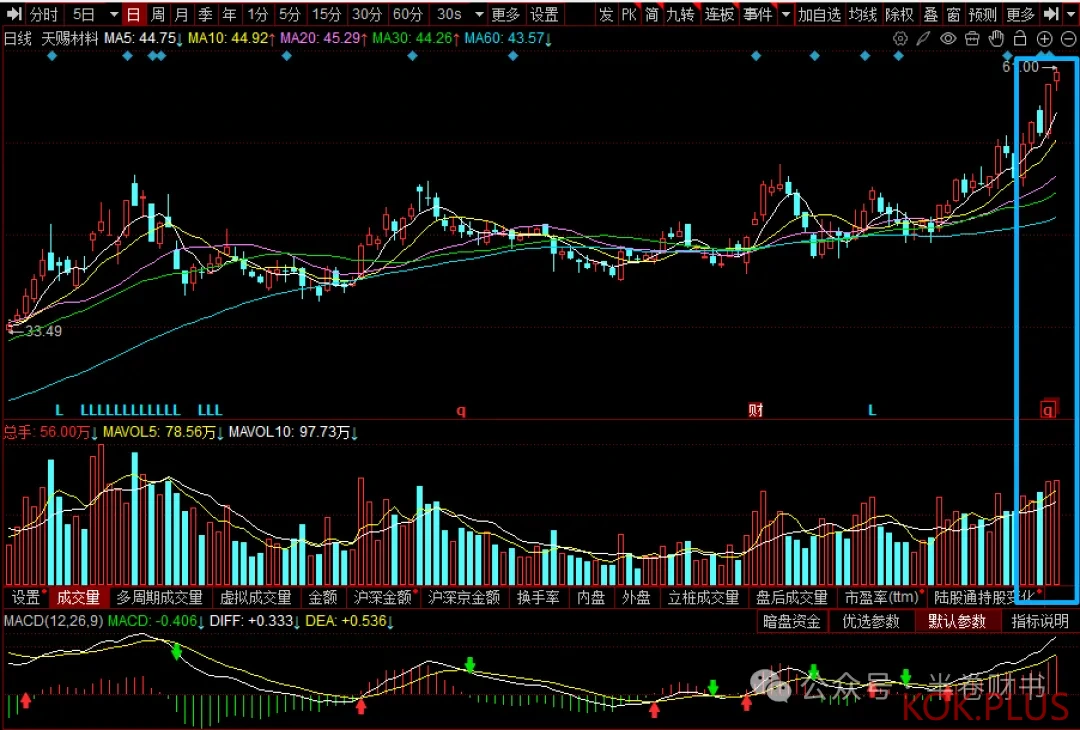The image size is (1080, 730).
Task: Open 设置 in the volume indicator bar
Action: point(26,597)
